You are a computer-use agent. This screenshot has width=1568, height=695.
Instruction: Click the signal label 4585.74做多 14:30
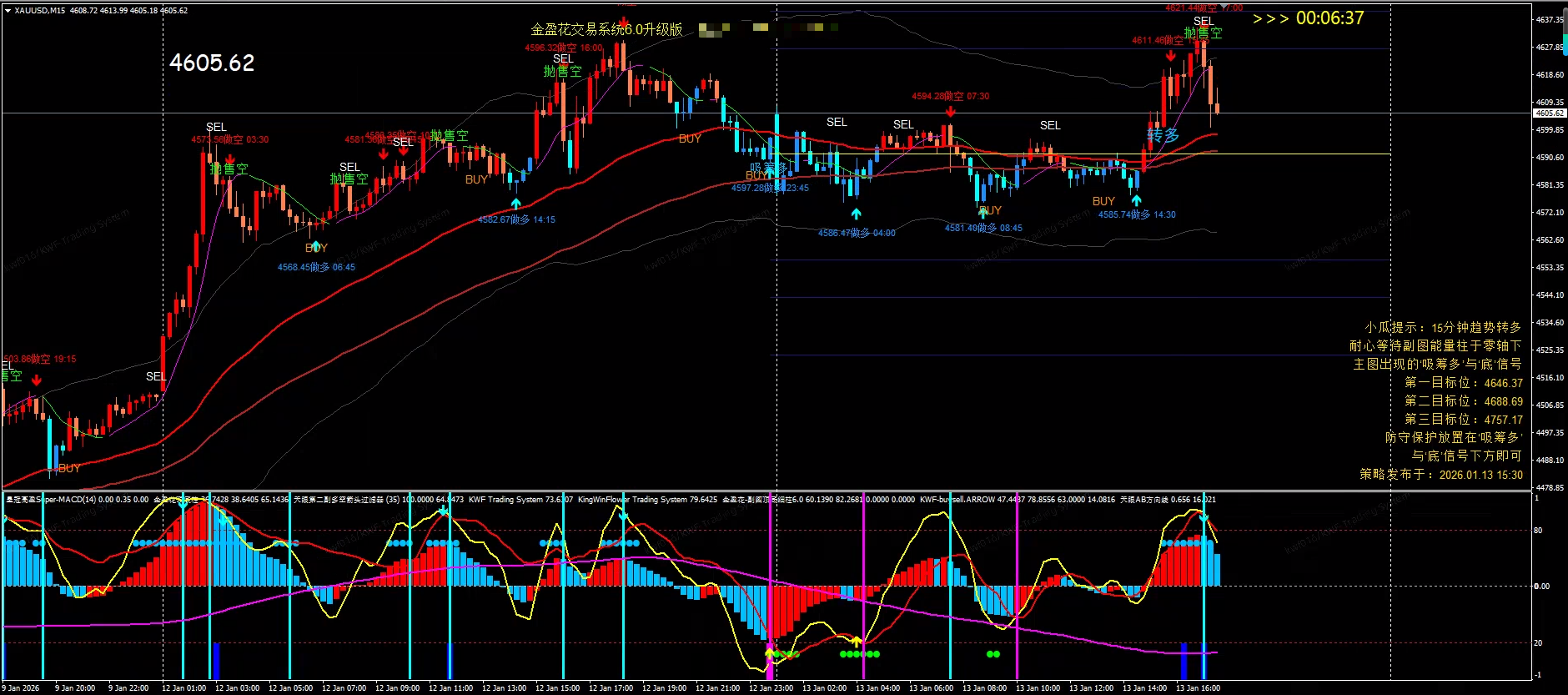point(1137,215)
